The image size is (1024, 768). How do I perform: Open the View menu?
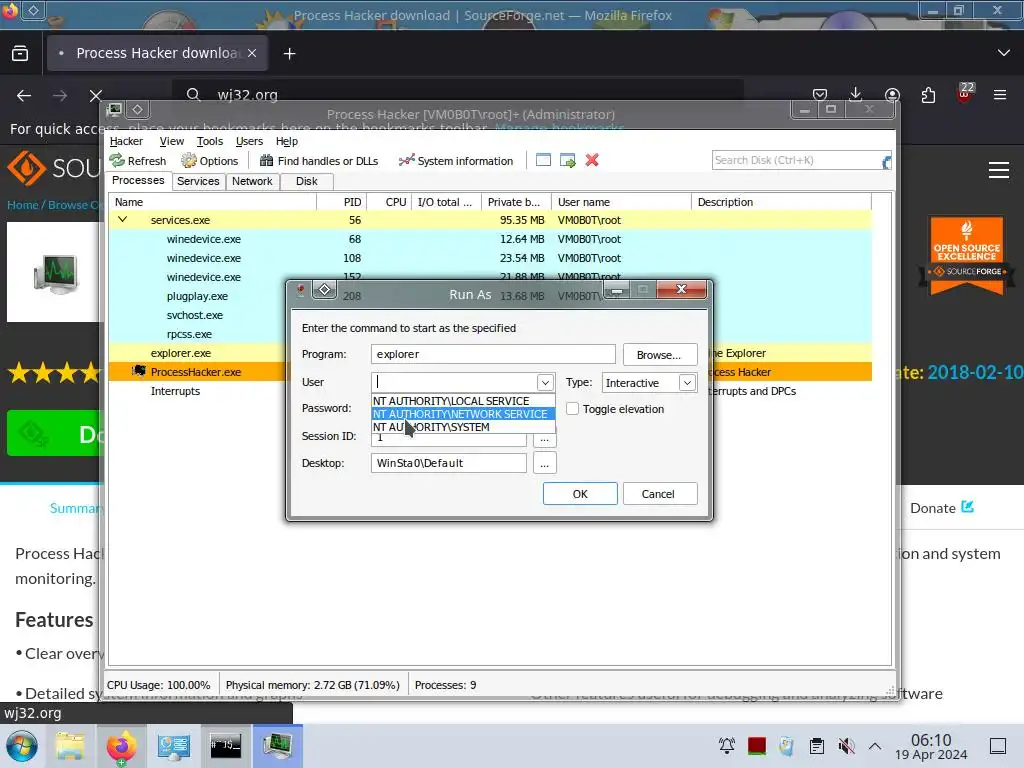pyautogui.click(x=172, y=141)
